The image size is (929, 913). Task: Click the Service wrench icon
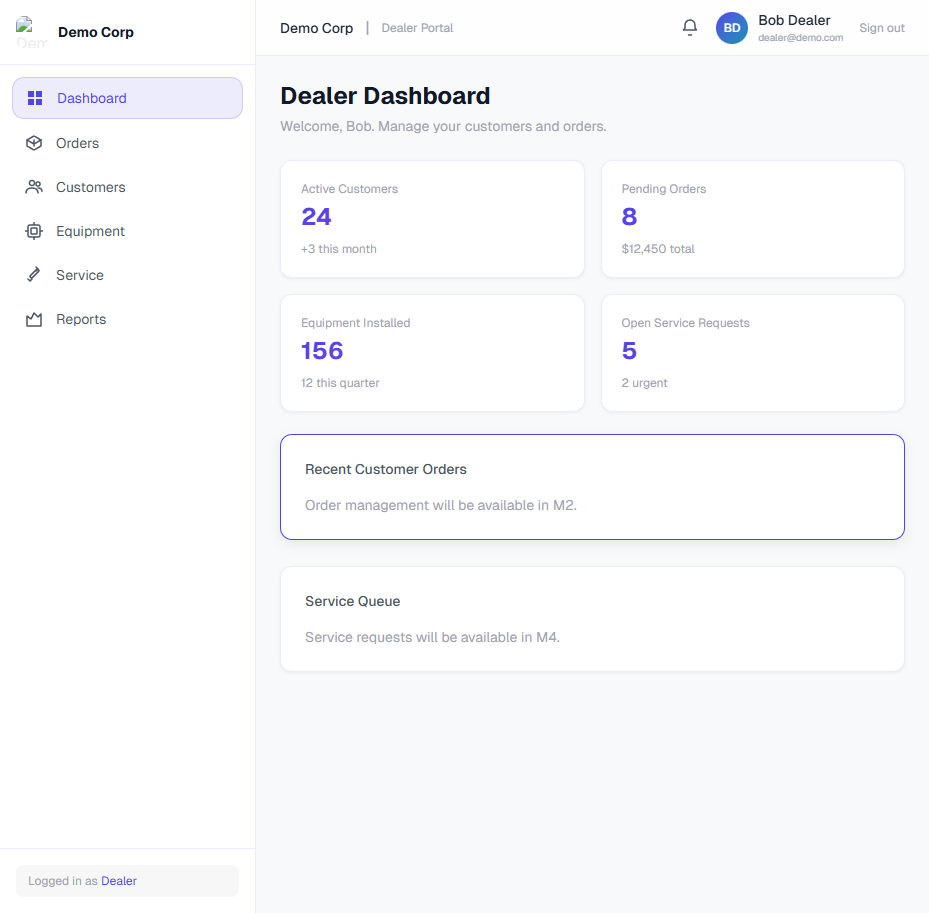pyautogui.click(x=34, y=275)
